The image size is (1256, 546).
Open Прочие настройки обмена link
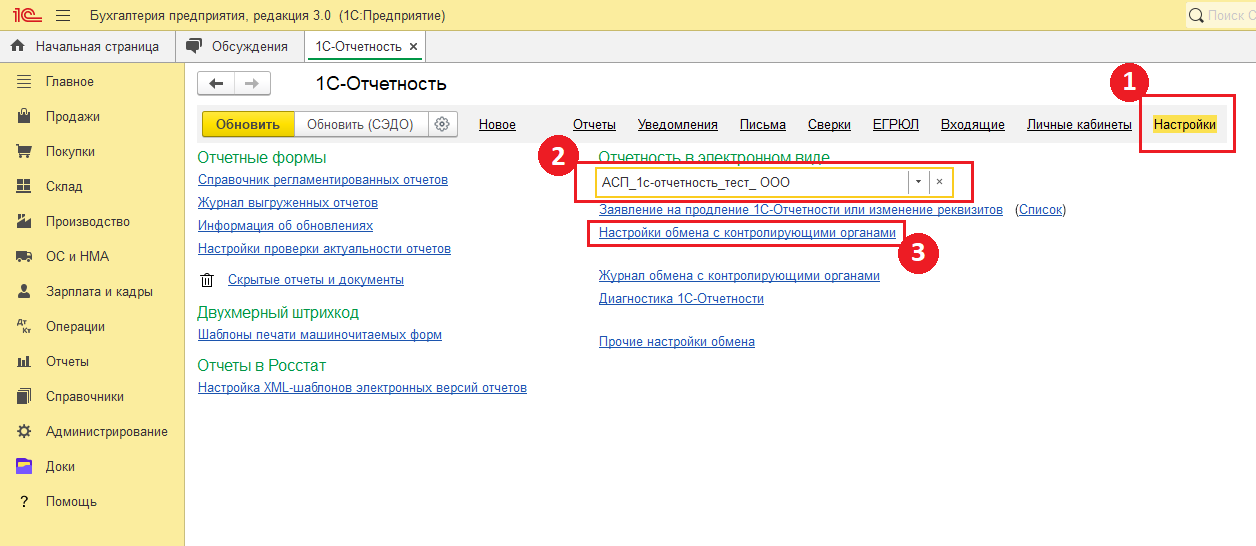(x=677, y=342)
